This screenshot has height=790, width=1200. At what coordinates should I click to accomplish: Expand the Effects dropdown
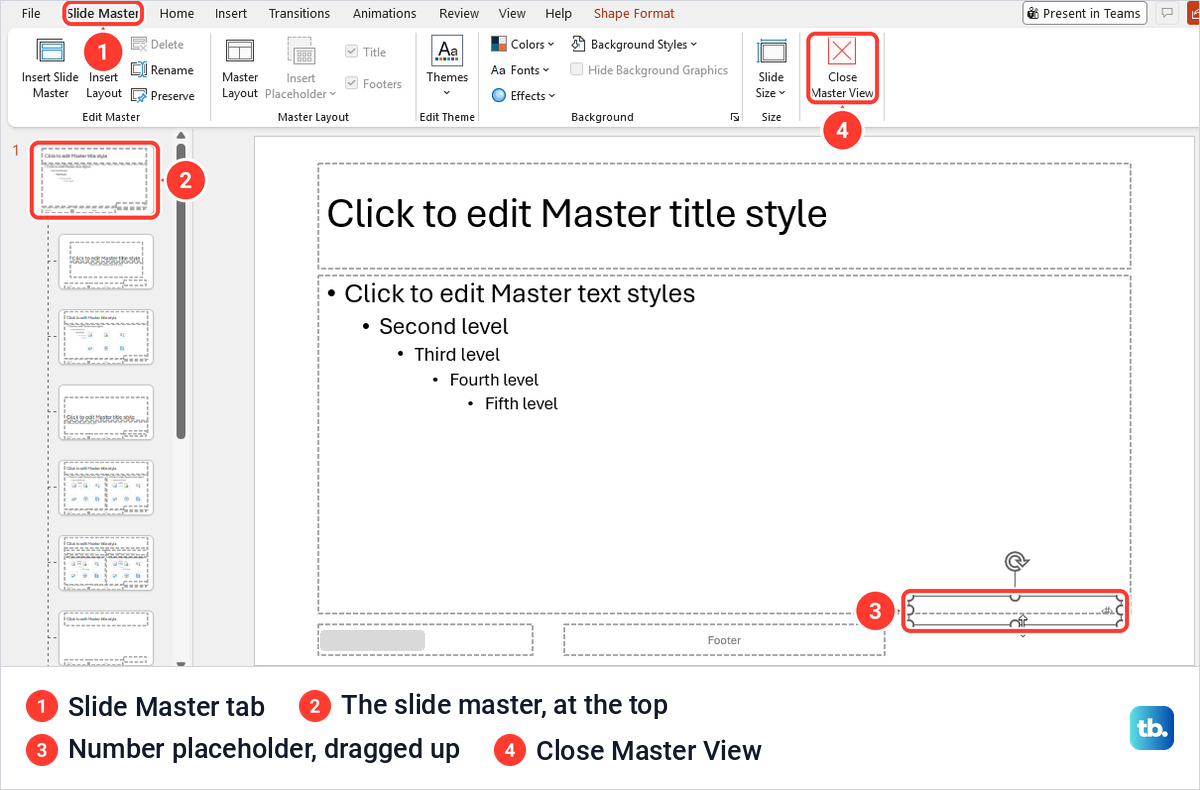click(x=524, y=96)
